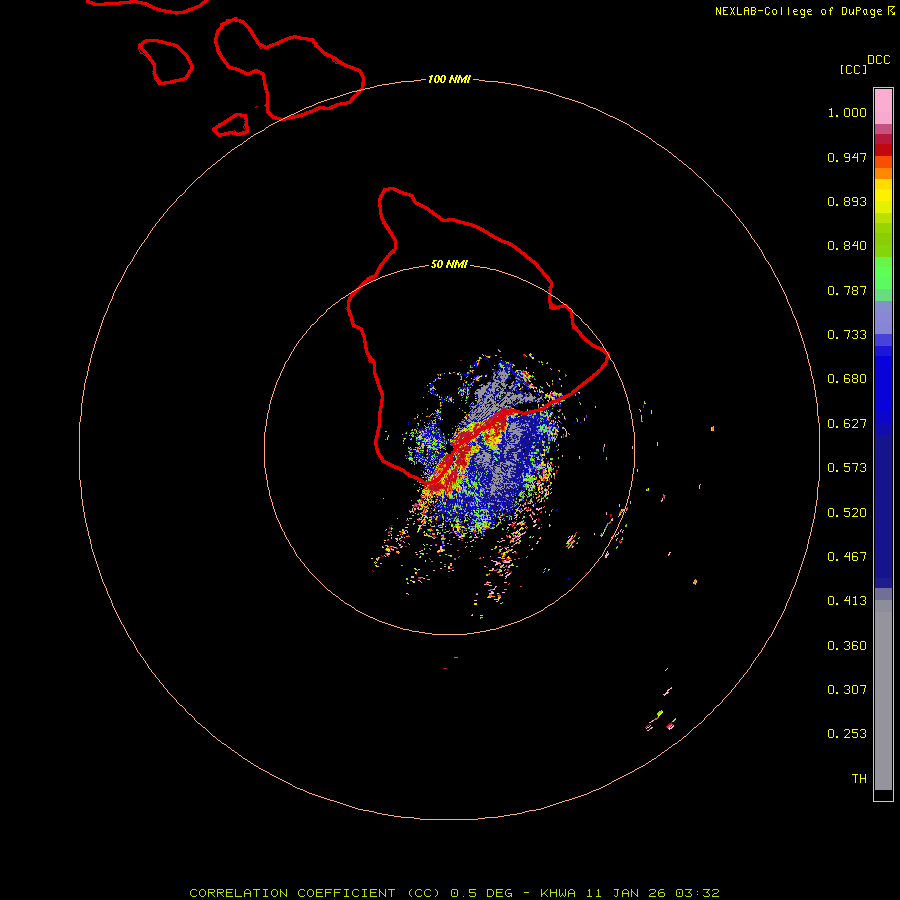Click the 0.360 scale value
The height and width of the screenshot is (900, 900).
(847, 646)
